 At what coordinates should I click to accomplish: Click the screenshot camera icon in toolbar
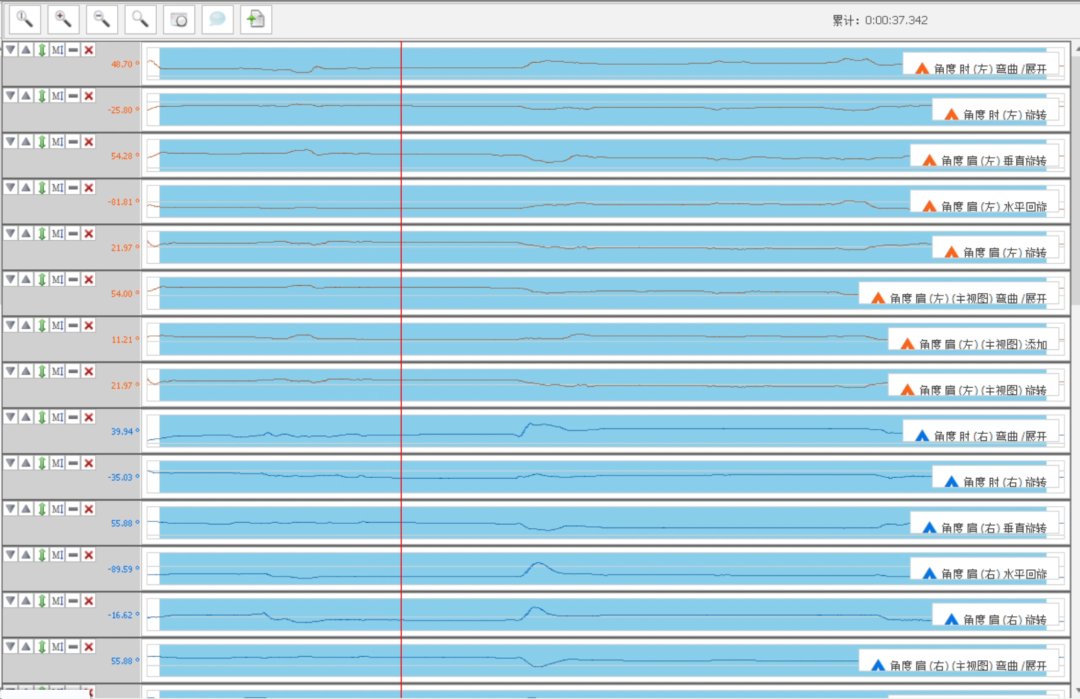click(x=179, y=18)
